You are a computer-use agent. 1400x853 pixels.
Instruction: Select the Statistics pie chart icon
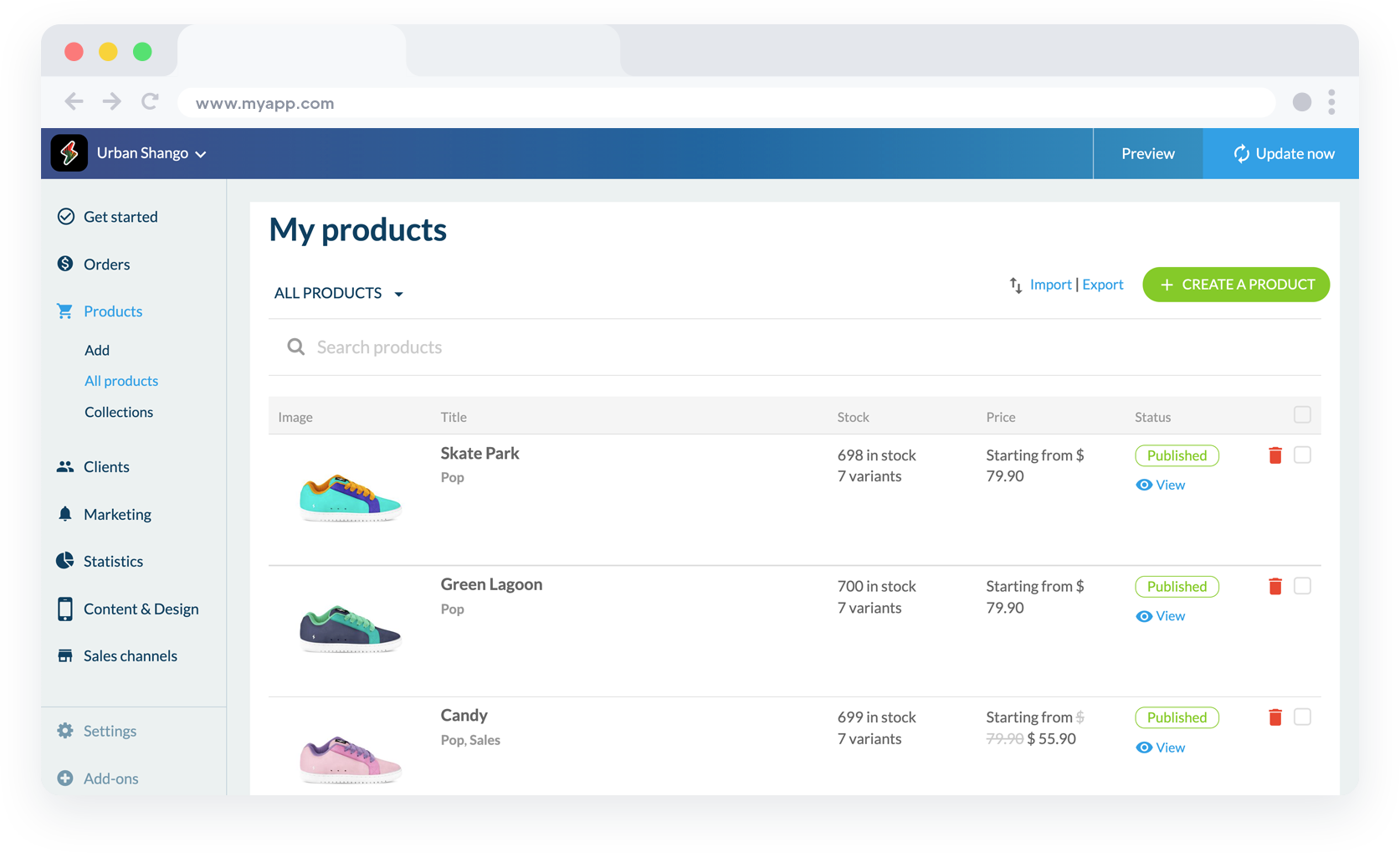tap(65, 560)
